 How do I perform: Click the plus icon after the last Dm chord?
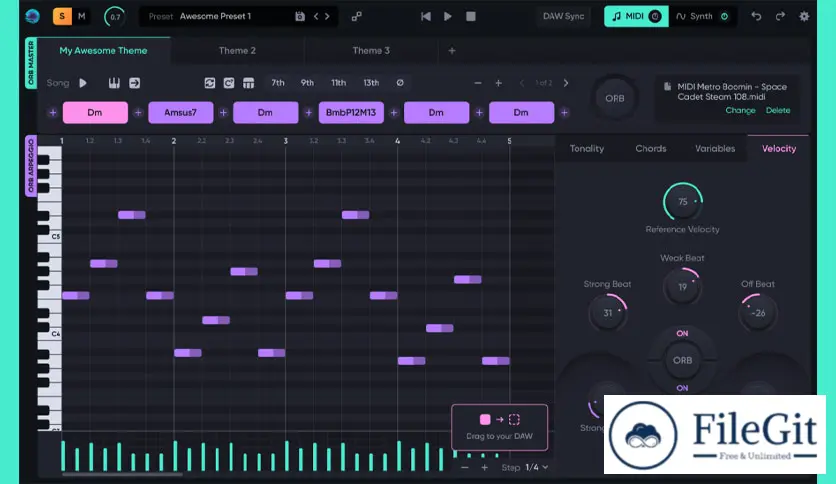[x=565, y=112]
